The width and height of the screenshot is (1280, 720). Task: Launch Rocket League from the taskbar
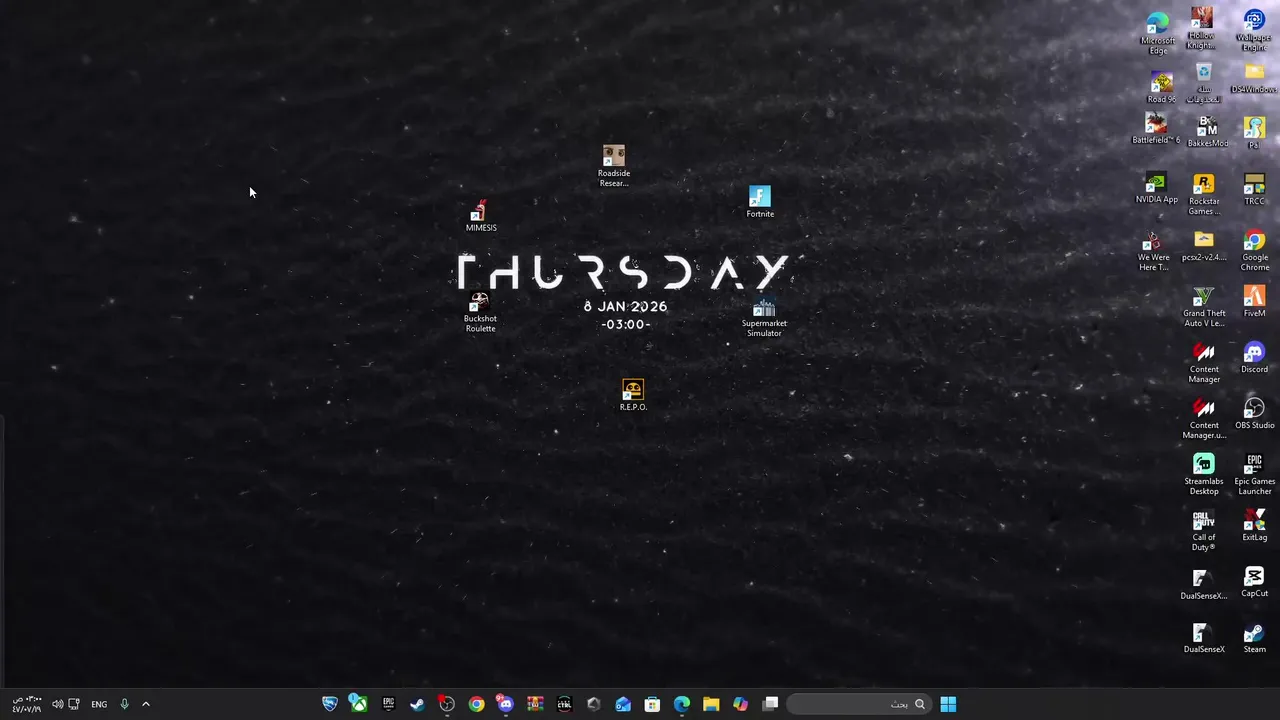329,704
